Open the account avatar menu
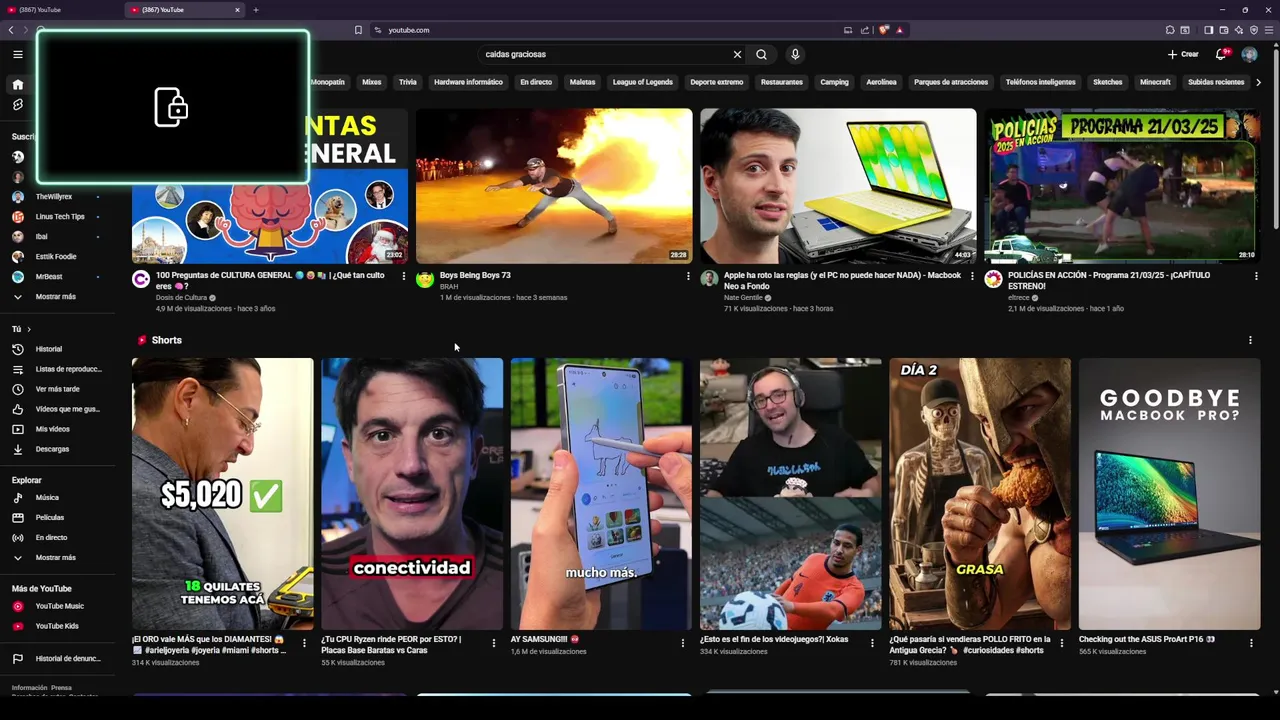The image size is (1280, 720). 1249,54
